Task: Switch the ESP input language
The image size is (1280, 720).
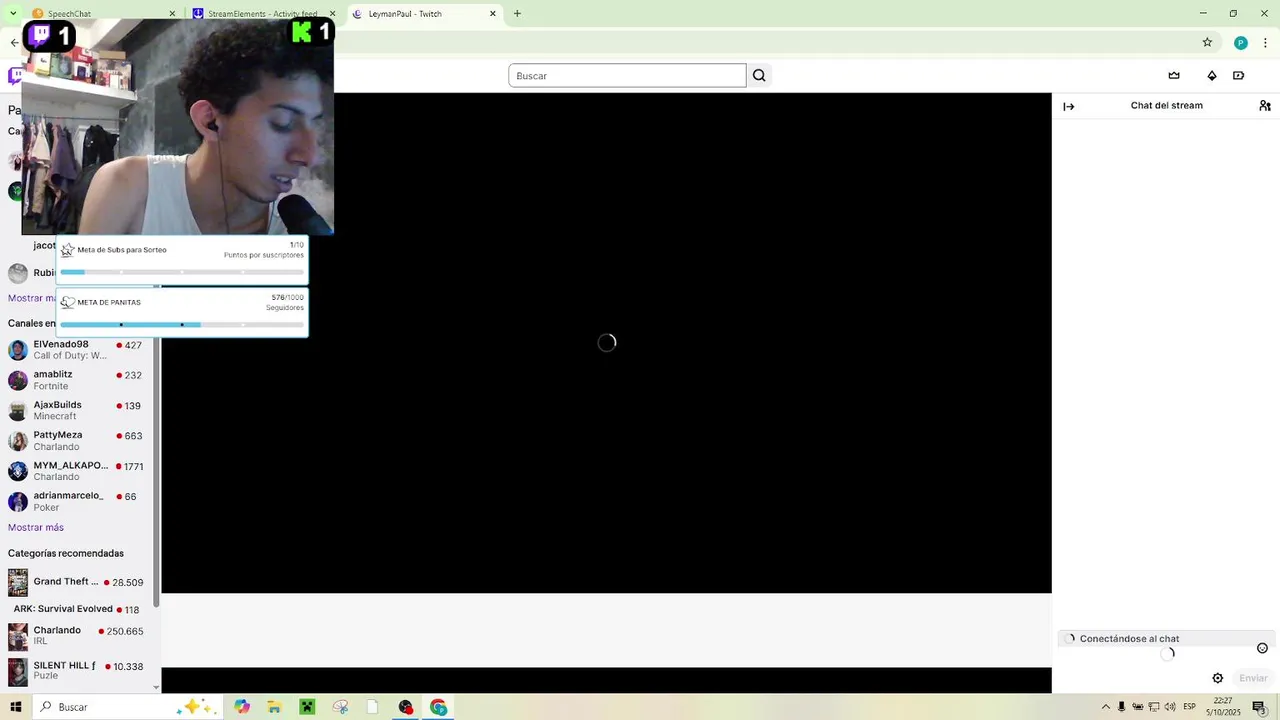Action: coord(1189,707)
